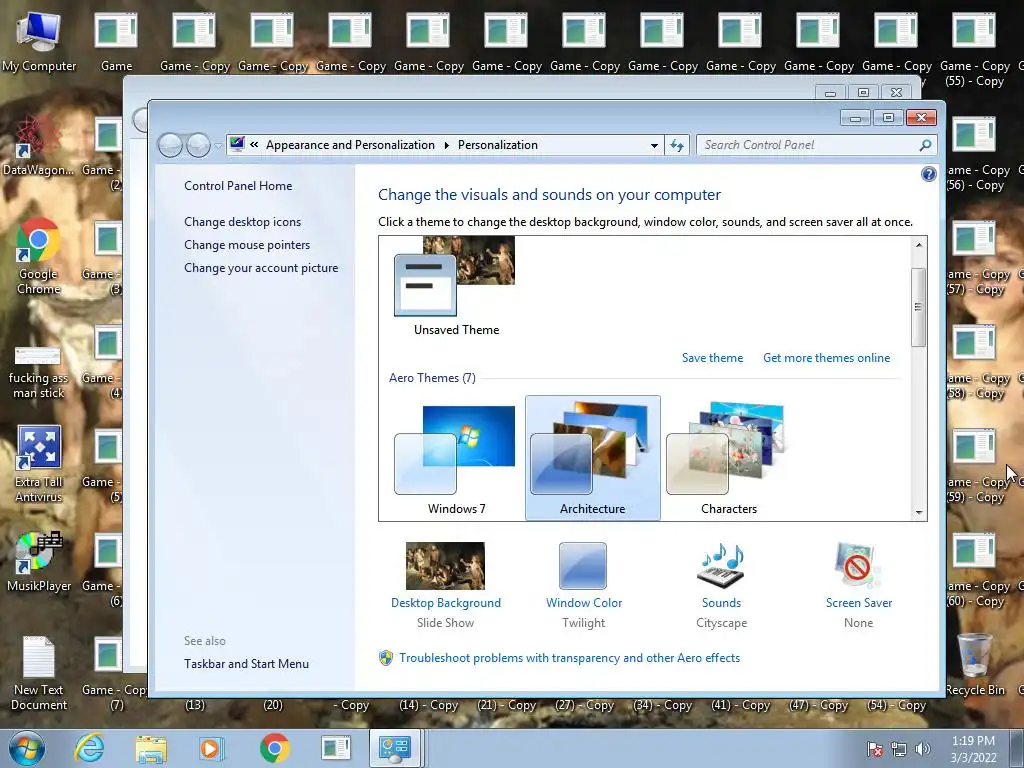Screen dimensions: 1024x768
Task: Open the volume speaker tray icon
Action: [922, 749]
